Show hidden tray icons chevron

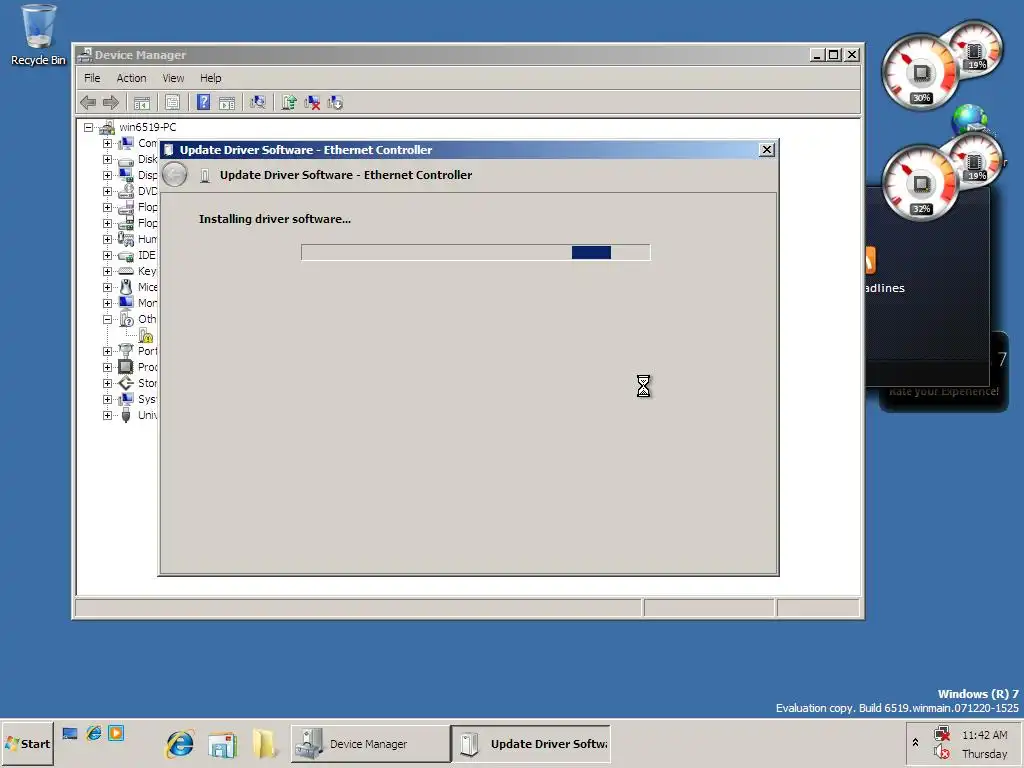(x=916, y=743)
